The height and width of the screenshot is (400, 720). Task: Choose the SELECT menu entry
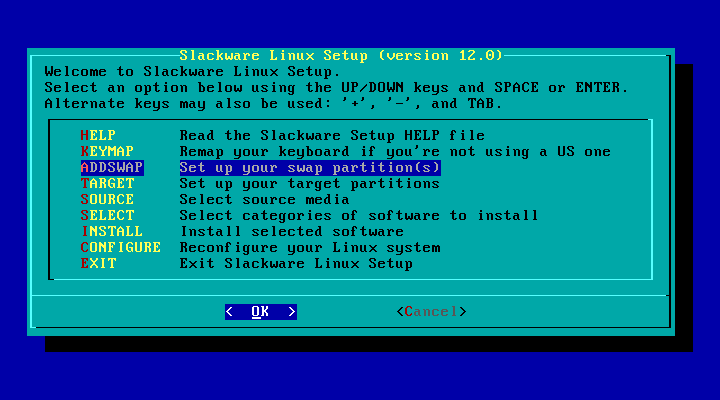pyautogui.click(x=106, y=216)
